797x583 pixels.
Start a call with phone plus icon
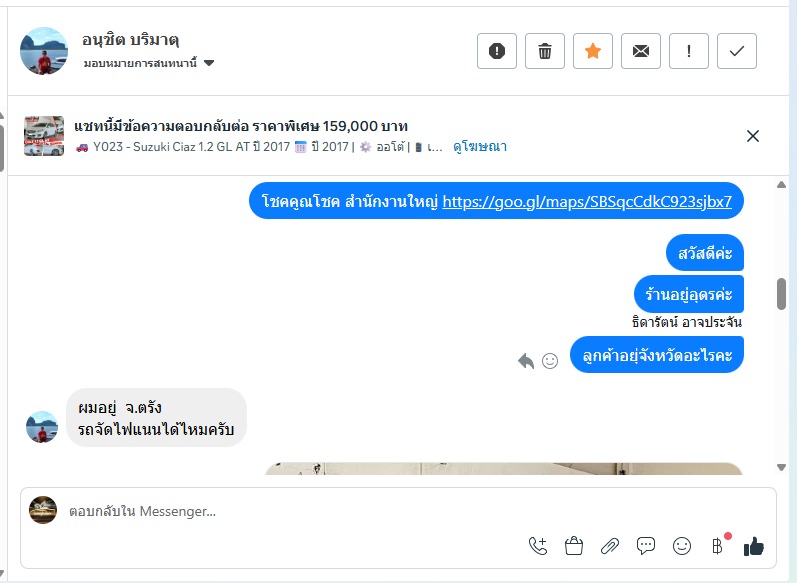tap(538, 546)
